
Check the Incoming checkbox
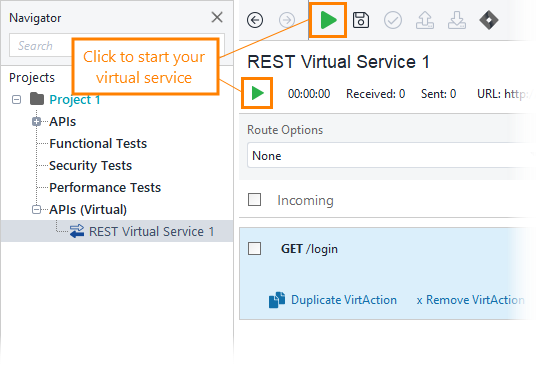(254, 200)
